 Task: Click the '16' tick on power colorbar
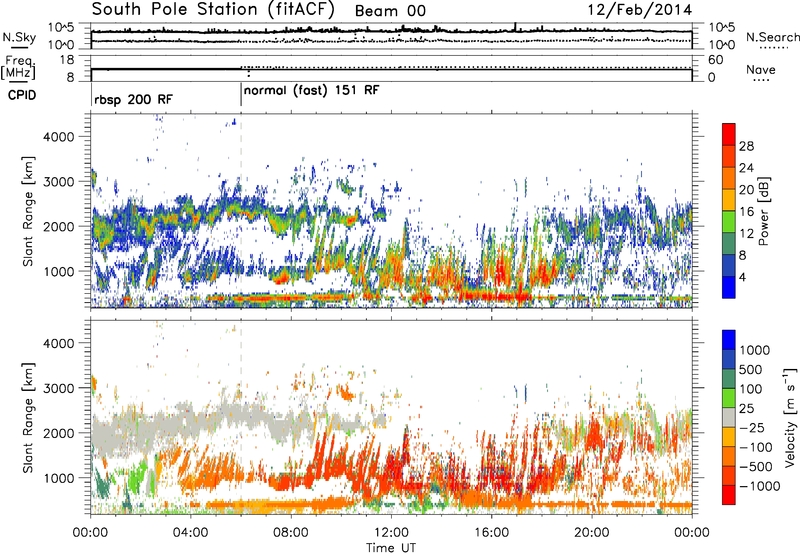point(746,212)
